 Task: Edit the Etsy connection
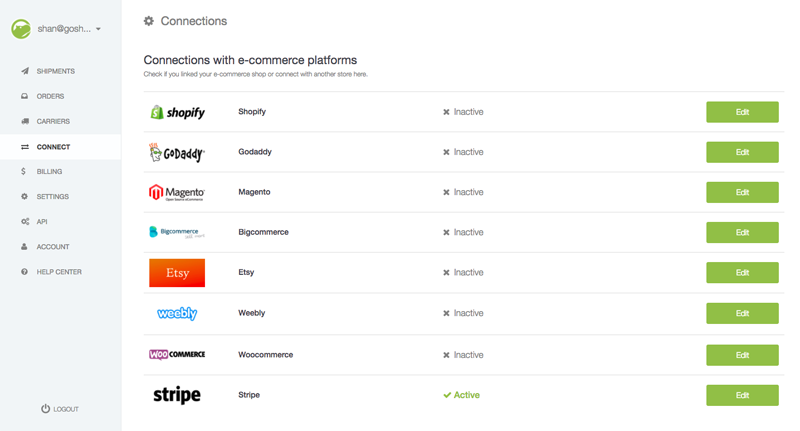pos(742,272)
